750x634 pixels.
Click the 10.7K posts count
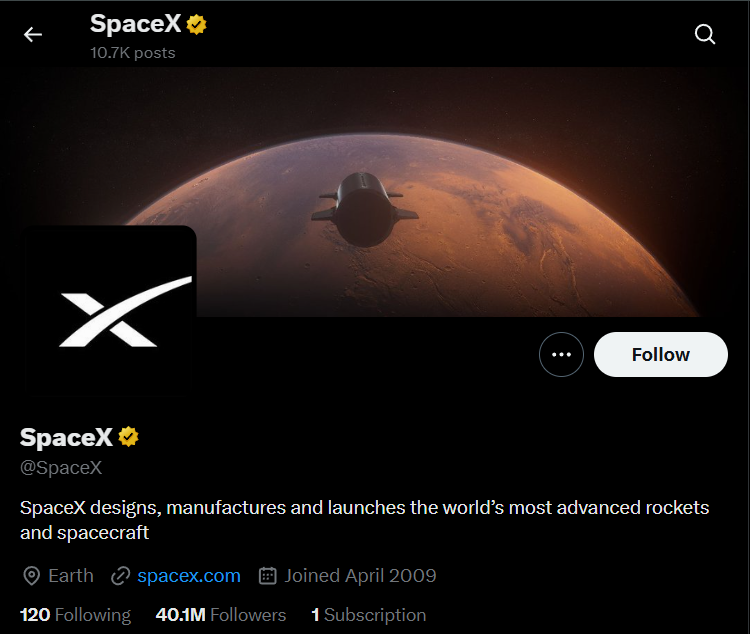click(x=132, y=52)
